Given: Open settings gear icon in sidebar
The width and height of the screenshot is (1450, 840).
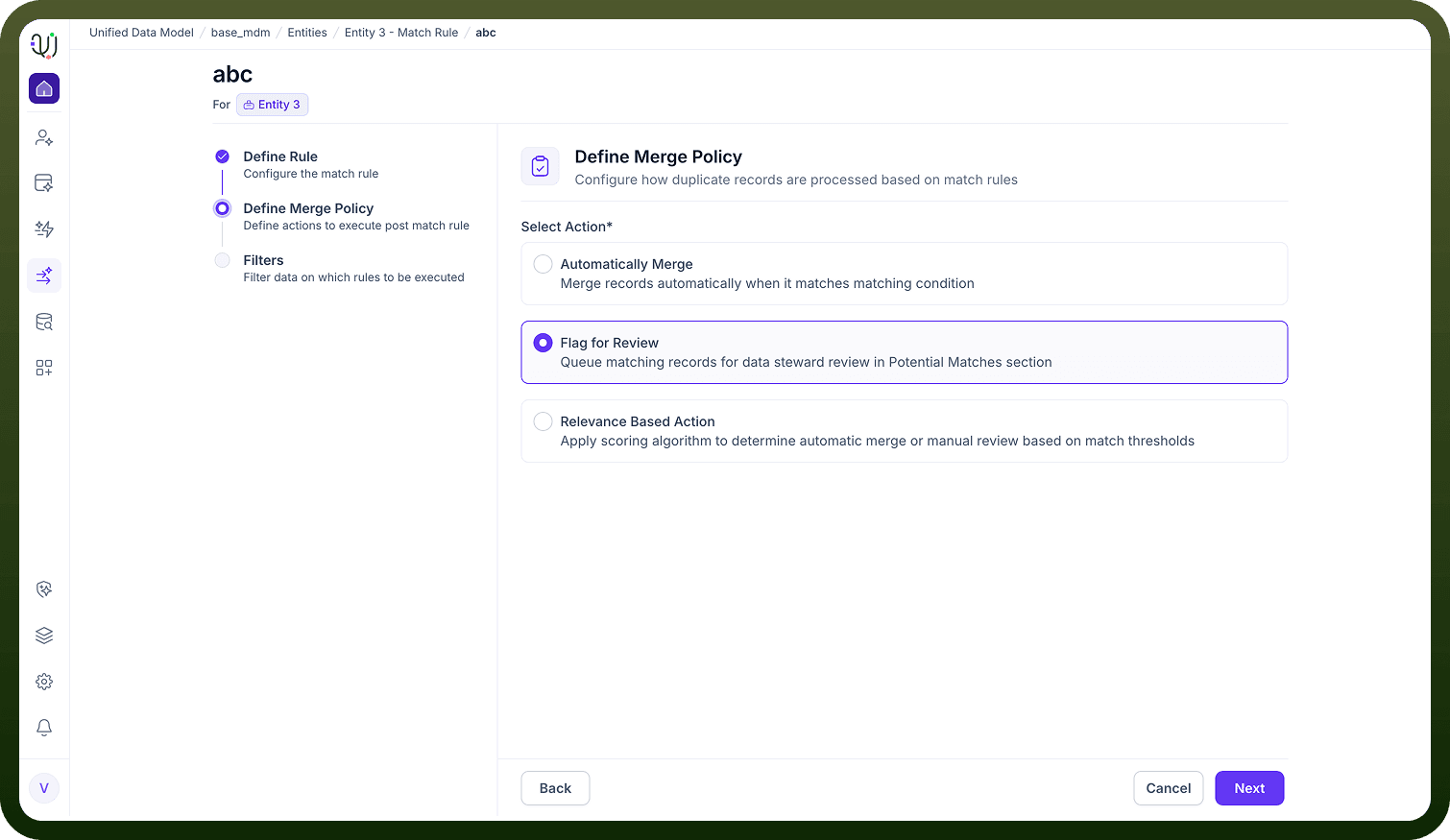Looking at the screenshot, I should click(x=44, y=682).
